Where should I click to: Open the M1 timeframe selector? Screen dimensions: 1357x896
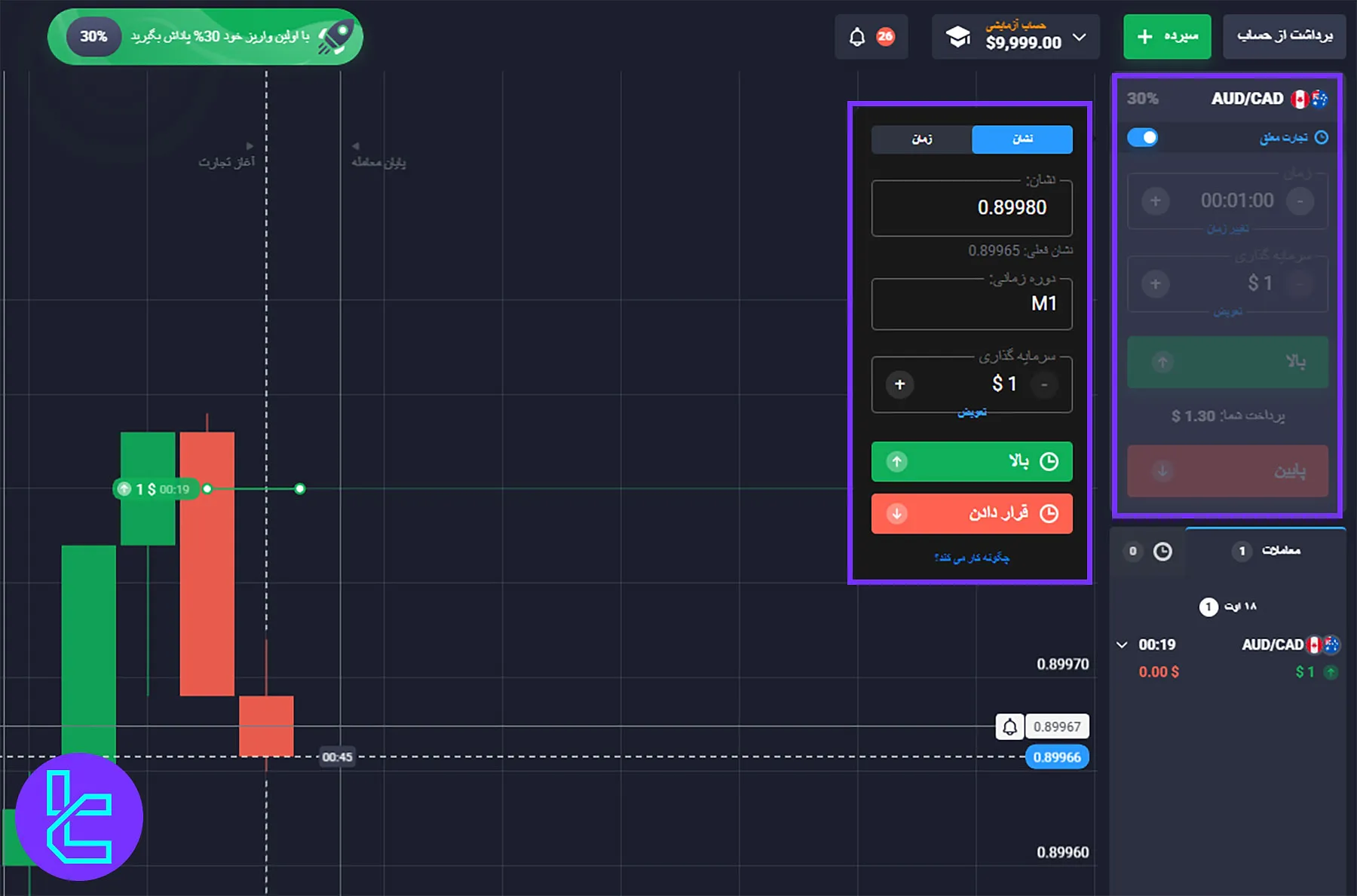coord(972,304)
